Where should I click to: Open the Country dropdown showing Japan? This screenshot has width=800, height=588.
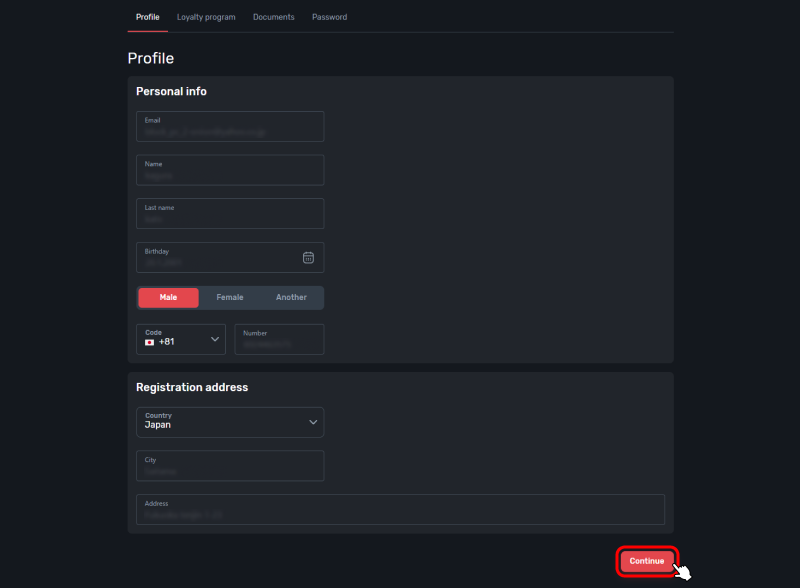[230, 422]
